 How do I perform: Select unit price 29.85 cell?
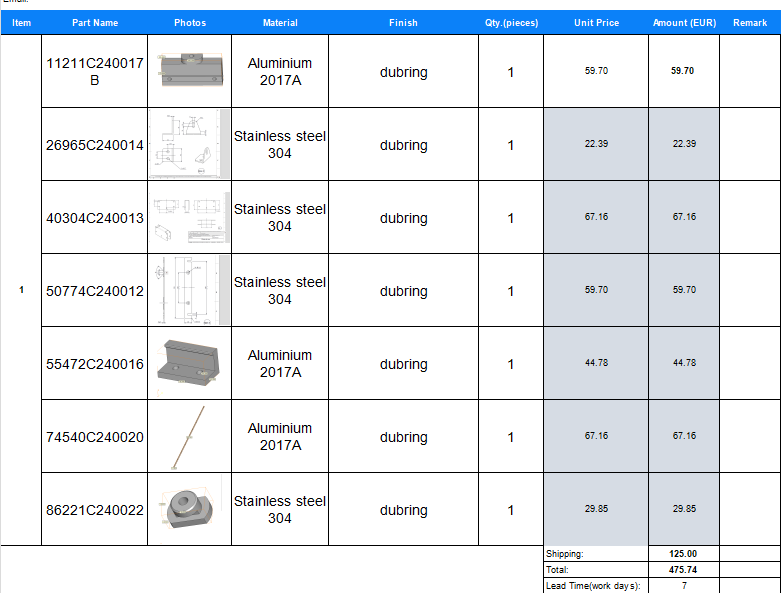pyautogui.click(x=596, y=509)
